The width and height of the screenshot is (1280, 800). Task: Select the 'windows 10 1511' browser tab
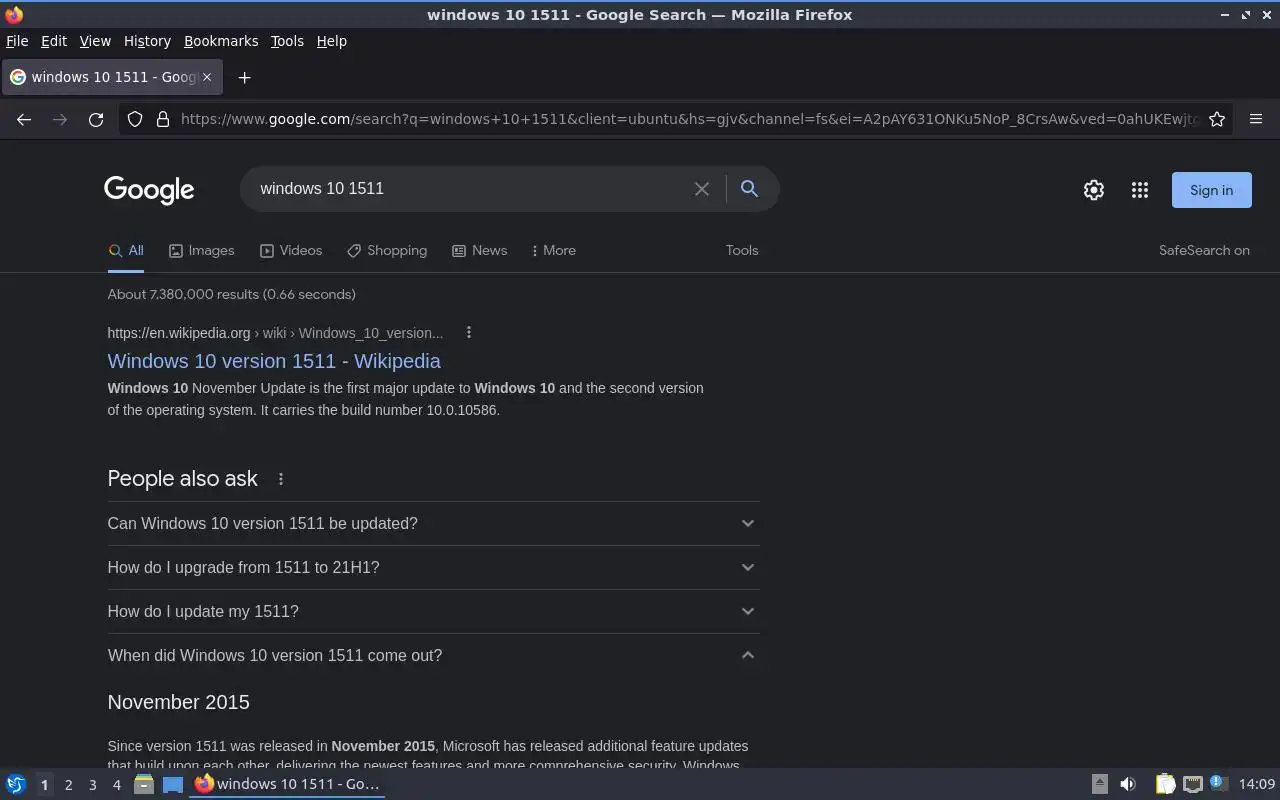click(x=112, y=77)
